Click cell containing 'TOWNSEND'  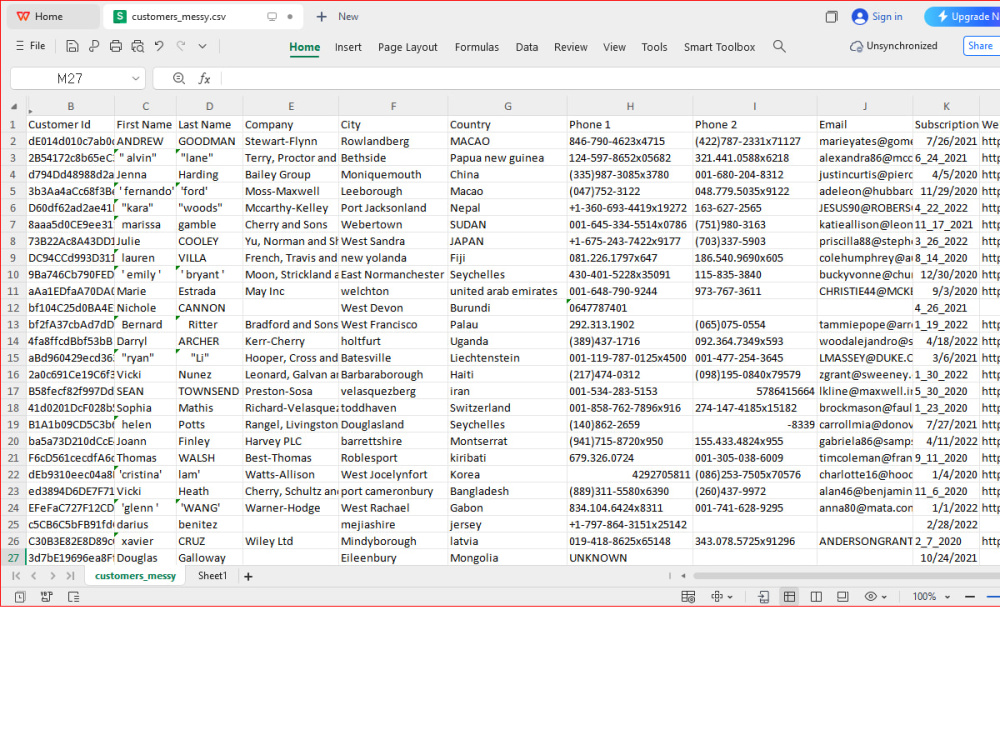(x=209, y=391)
